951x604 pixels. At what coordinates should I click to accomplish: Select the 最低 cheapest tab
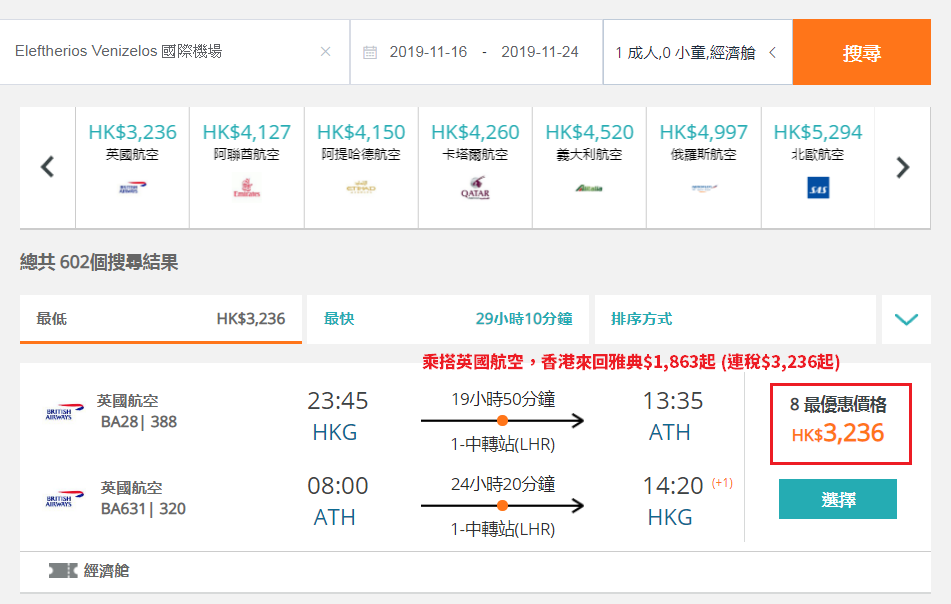[x=161, y=319]
